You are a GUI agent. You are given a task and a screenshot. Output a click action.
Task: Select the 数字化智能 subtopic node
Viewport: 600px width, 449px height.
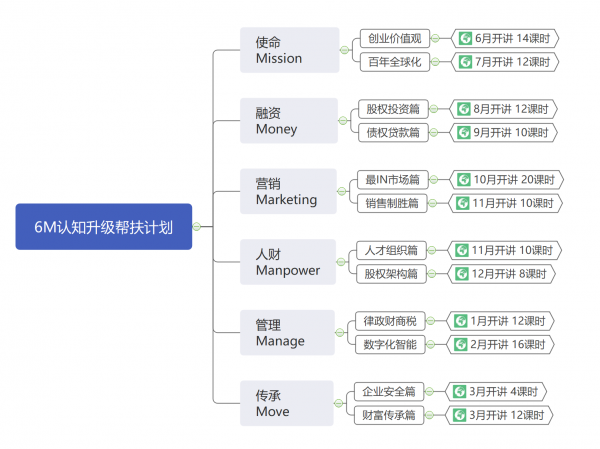click(390, 344)
